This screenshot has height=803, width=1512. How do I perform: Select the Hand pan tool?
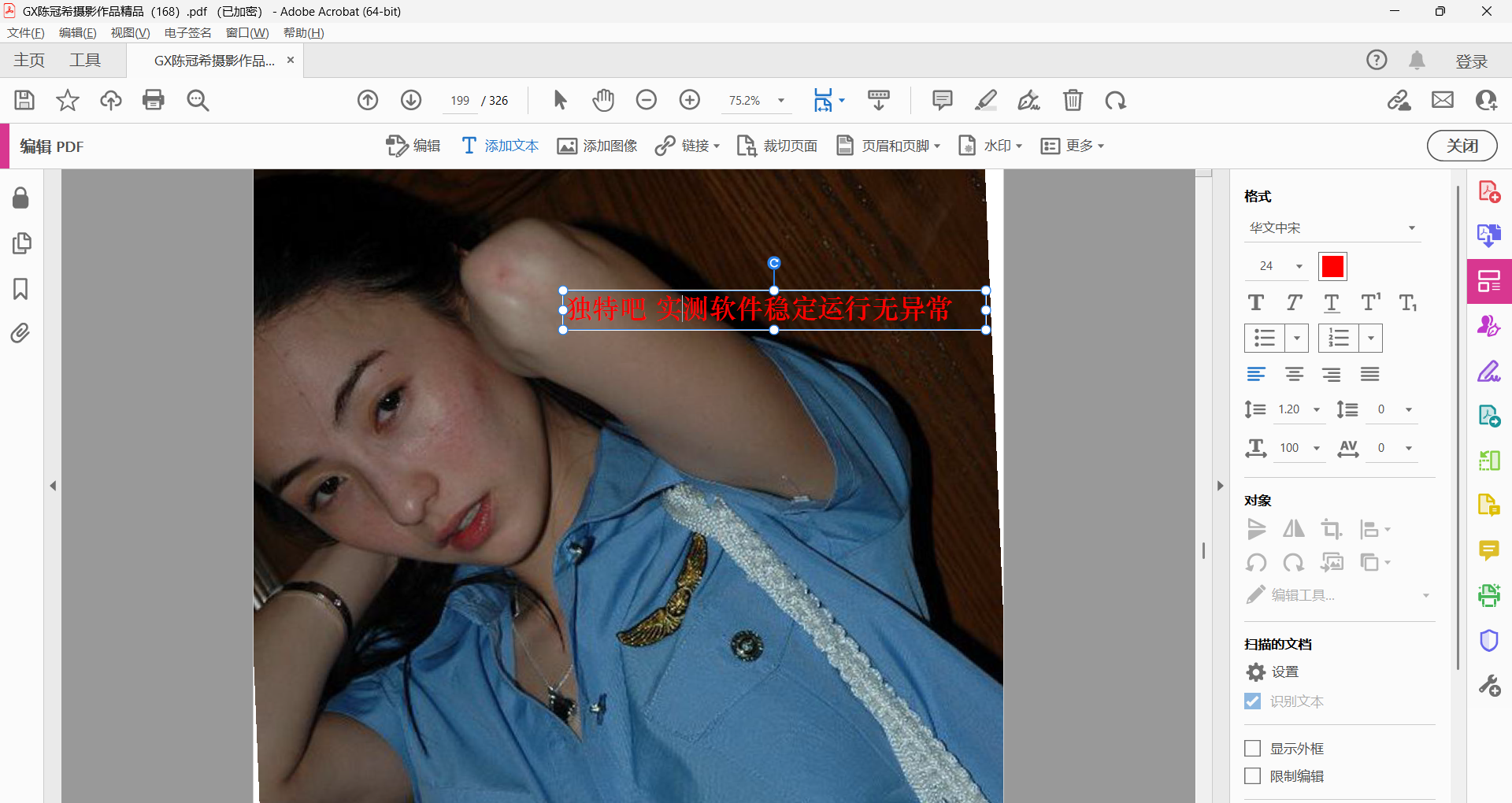pos(603,100)
